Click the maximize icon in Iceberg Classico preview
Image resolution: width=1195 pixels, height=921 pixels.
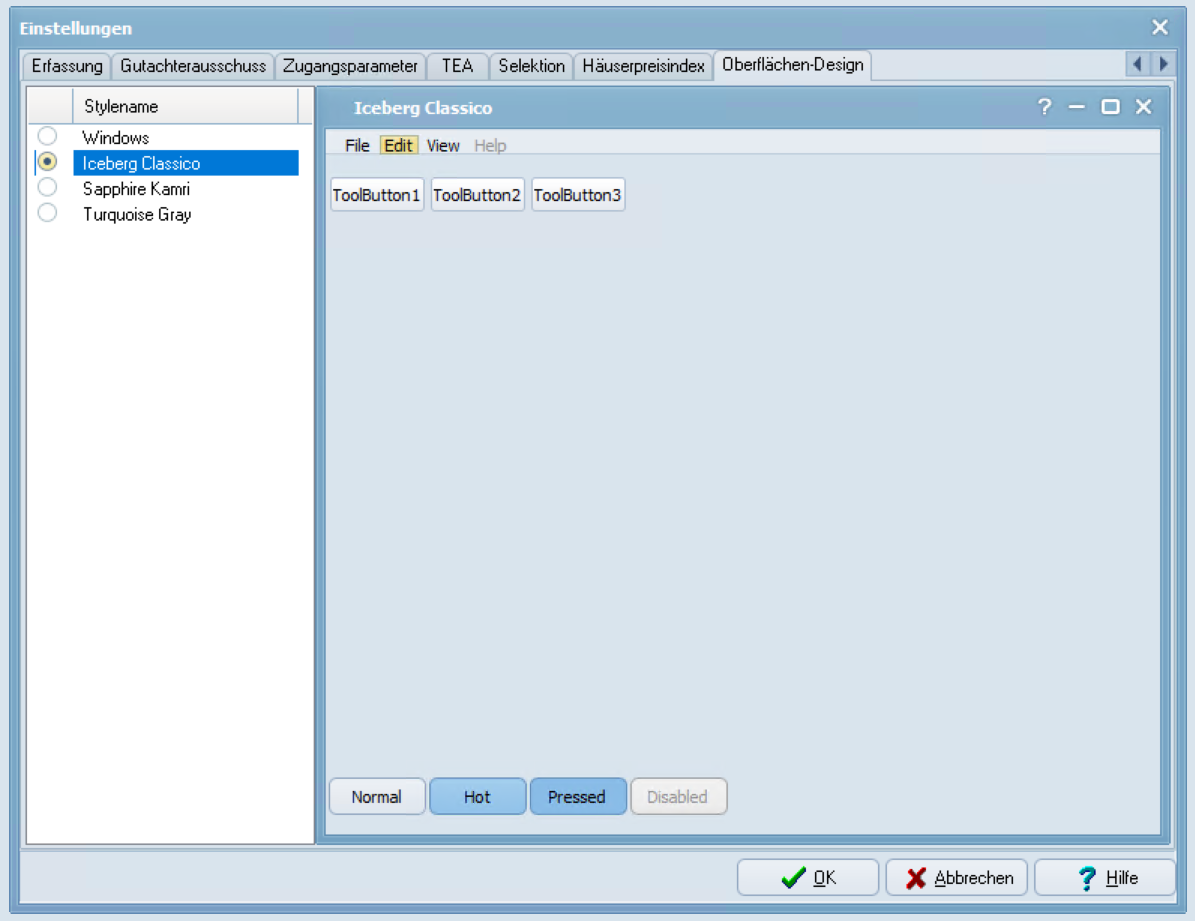(x=1110, y=107)
